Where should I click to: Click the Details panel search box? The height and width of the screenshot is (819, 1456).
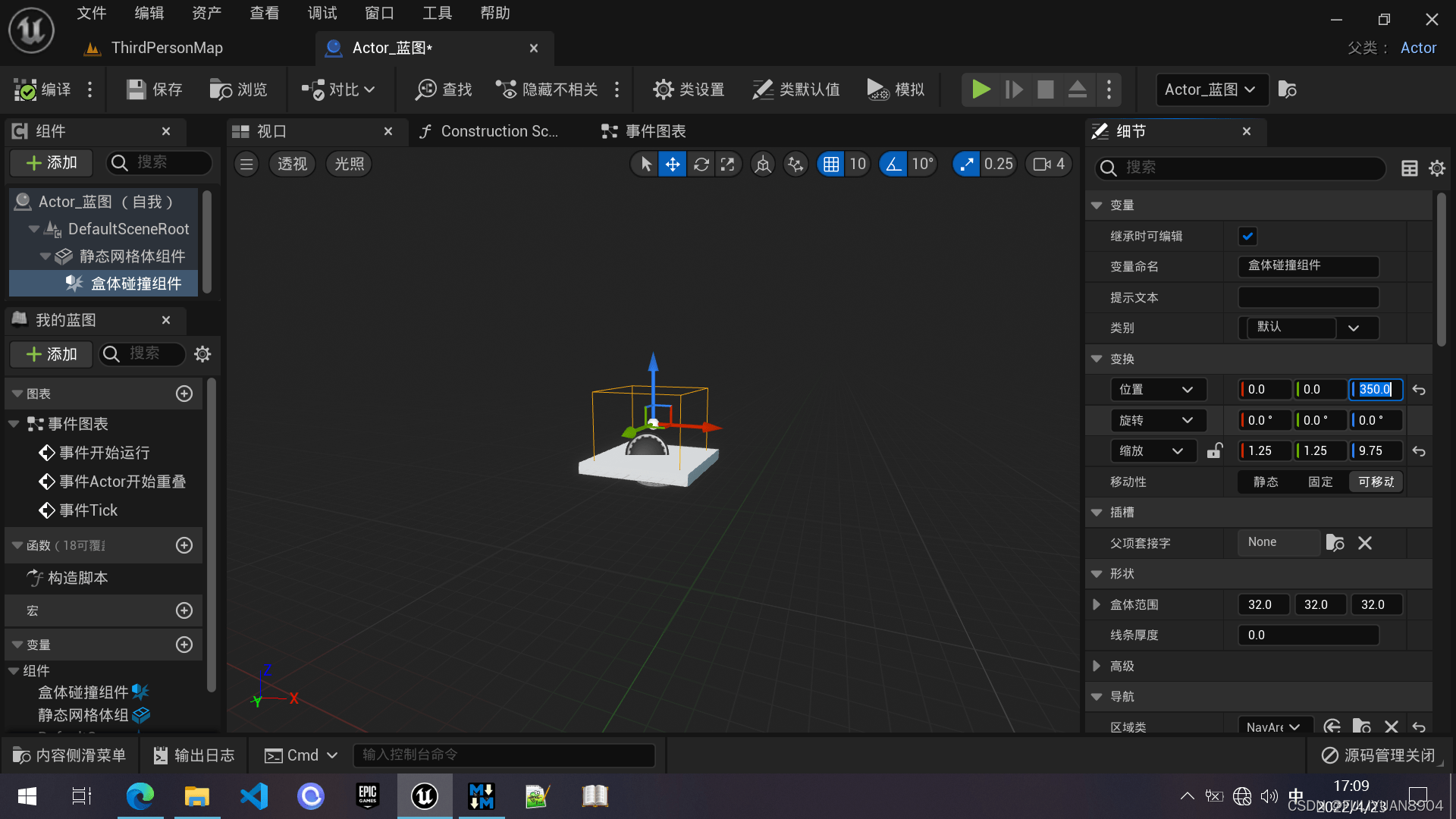1240,168
